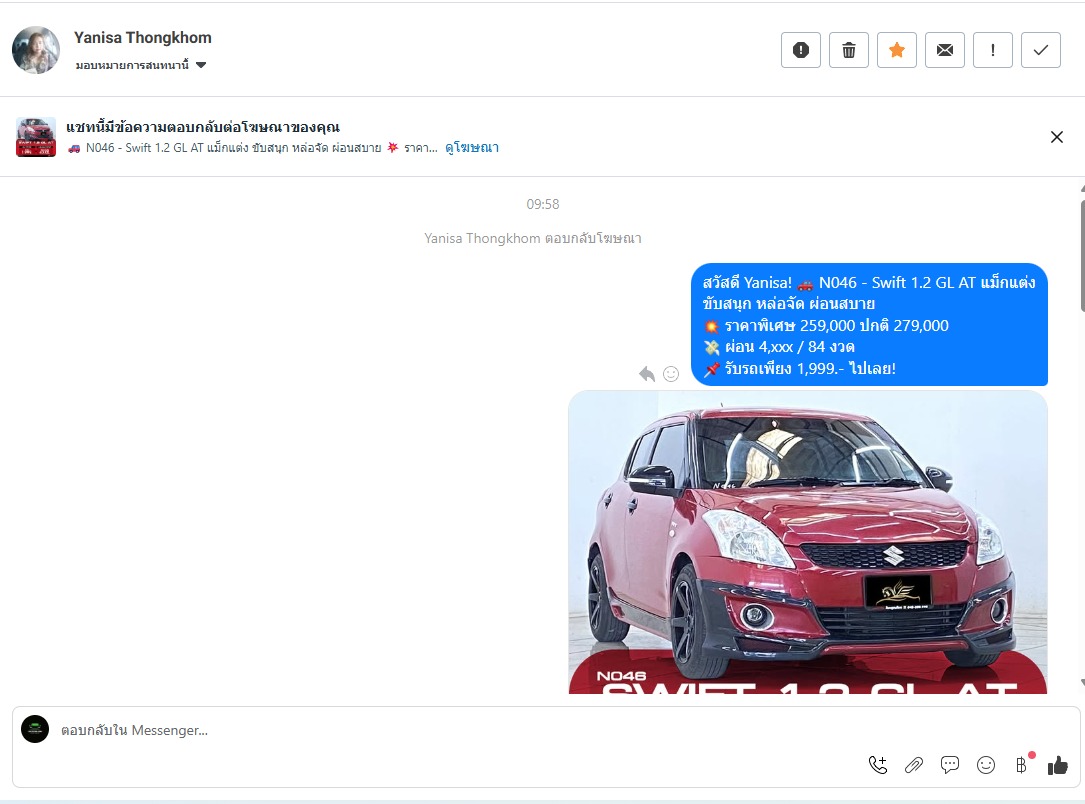Open the baht payment request icon
1085x804 pixels.
coord(1022,765)
